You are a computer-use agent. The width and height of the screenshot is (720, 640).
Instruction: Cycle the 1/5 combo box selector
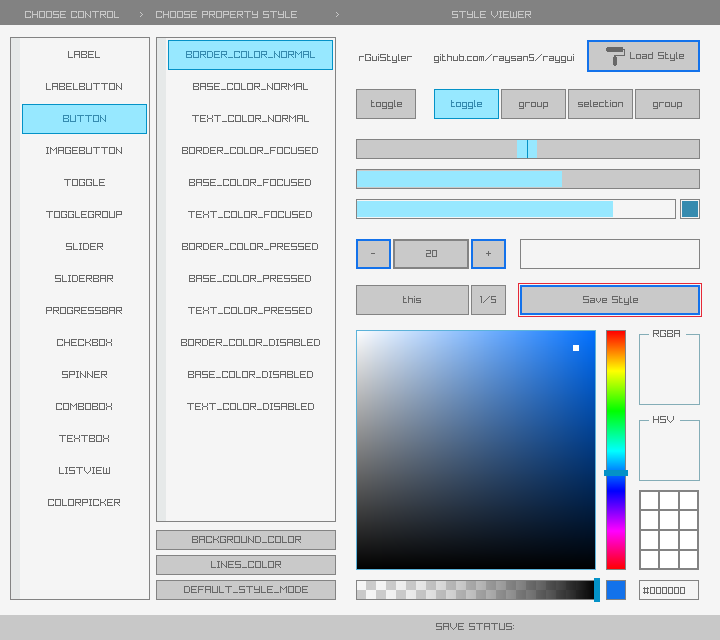488,300
